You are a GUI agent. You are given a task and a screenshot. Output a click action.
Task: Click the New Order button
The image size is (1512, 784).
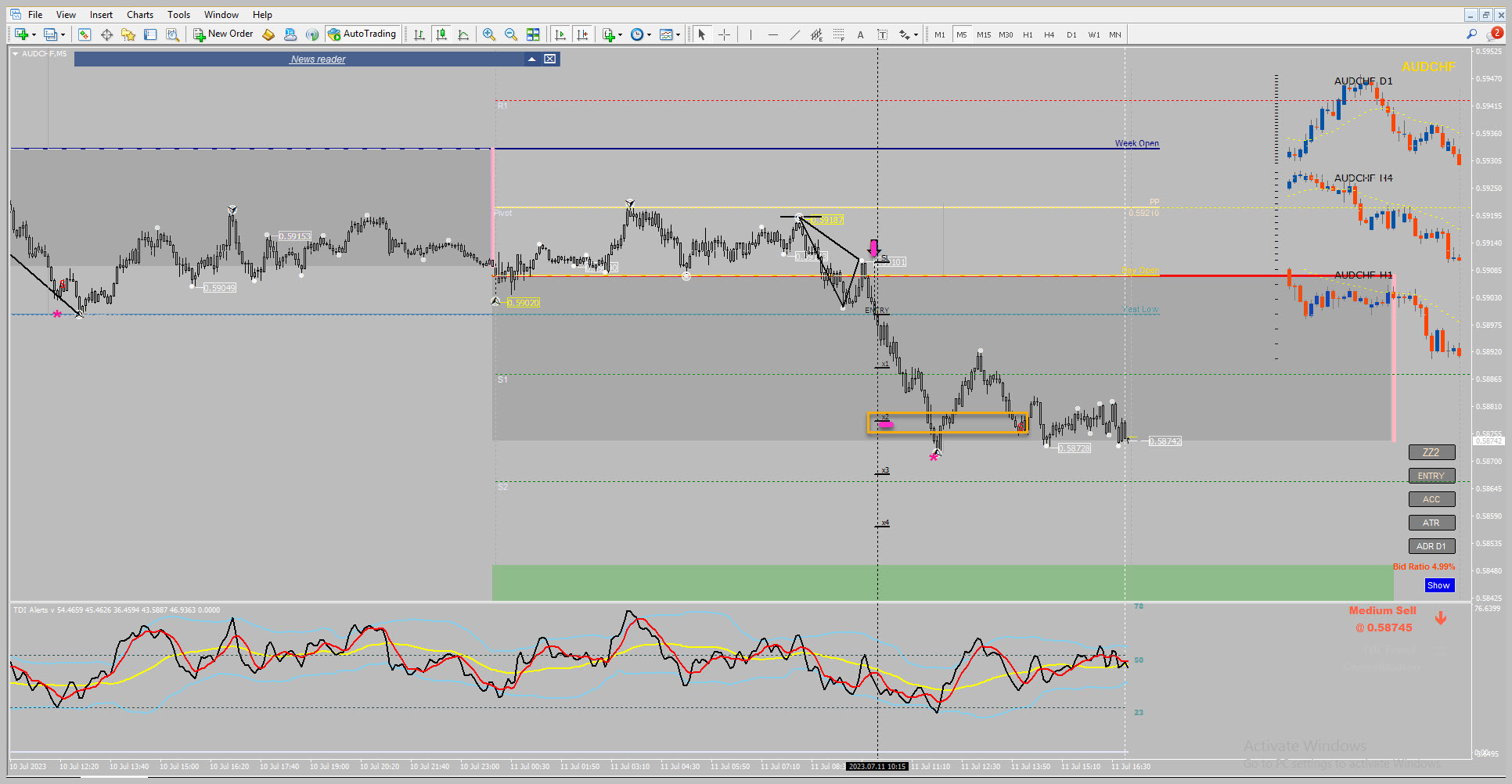[223, 34]
